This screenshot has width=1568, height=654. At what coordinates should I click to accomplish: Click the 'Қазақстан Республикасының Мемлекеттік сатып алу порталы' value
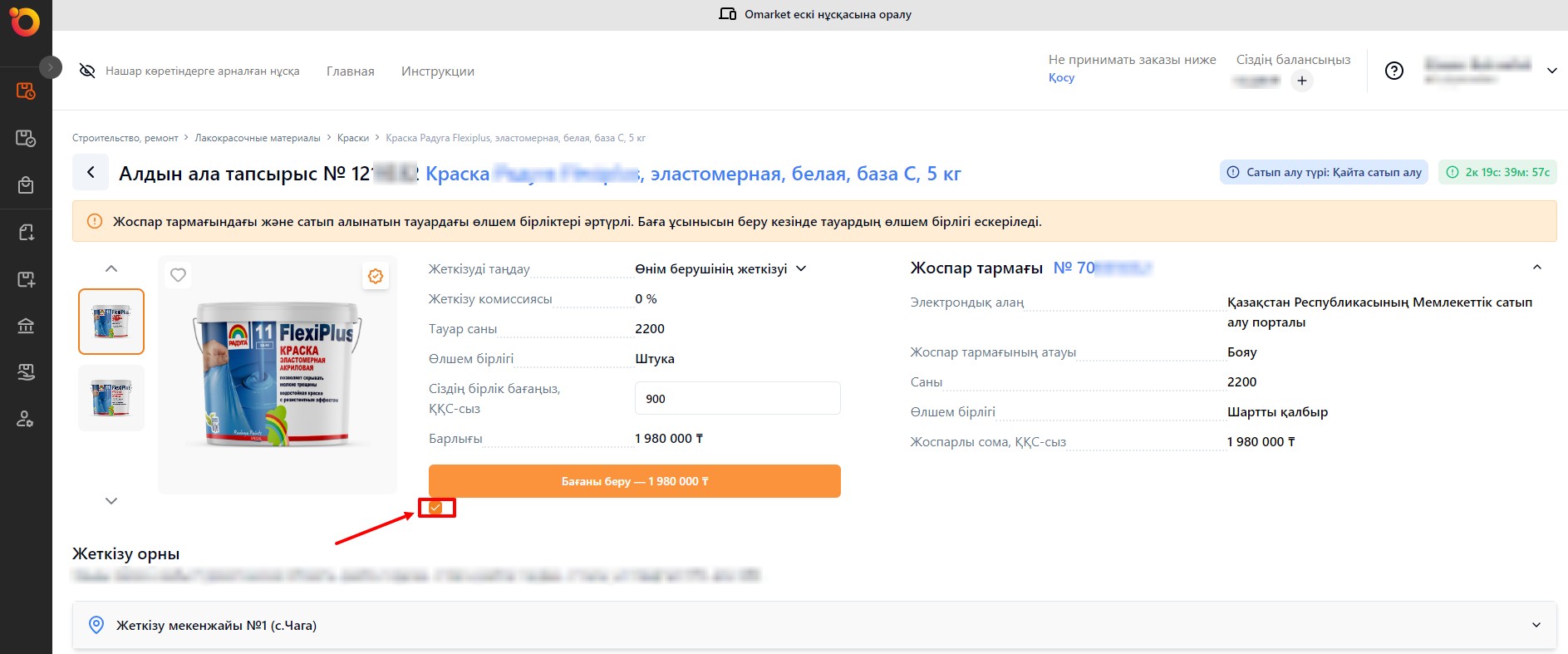point(1379,312)
